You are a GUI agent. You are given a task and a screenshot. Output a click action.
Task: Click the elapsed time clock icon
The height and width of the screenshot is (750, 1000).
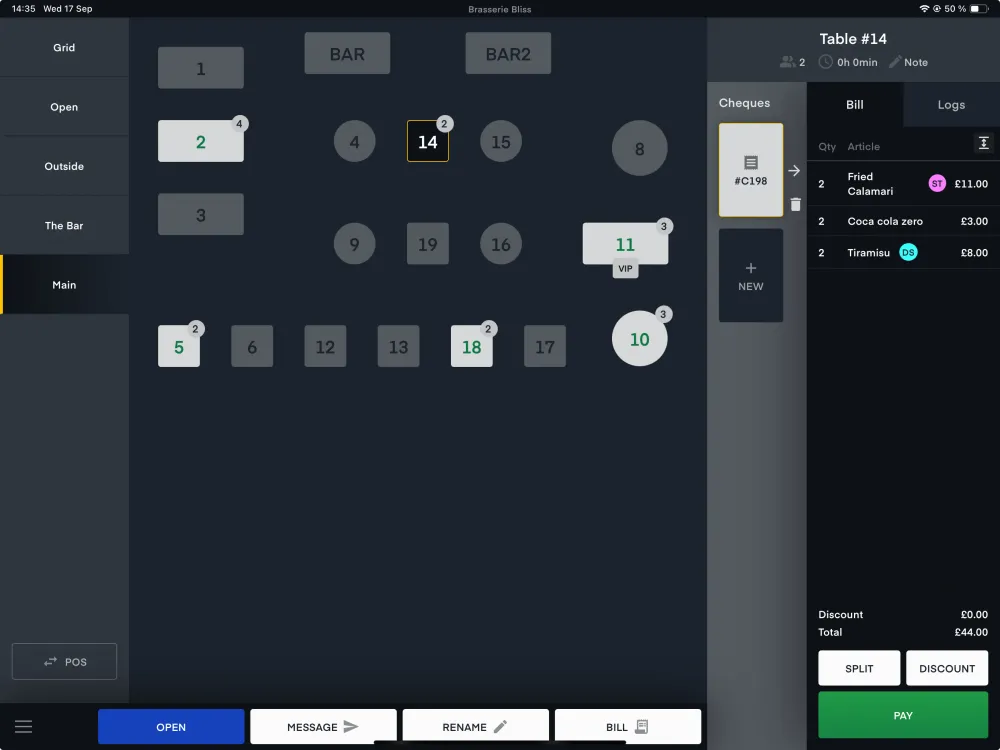tap(826, 62)
